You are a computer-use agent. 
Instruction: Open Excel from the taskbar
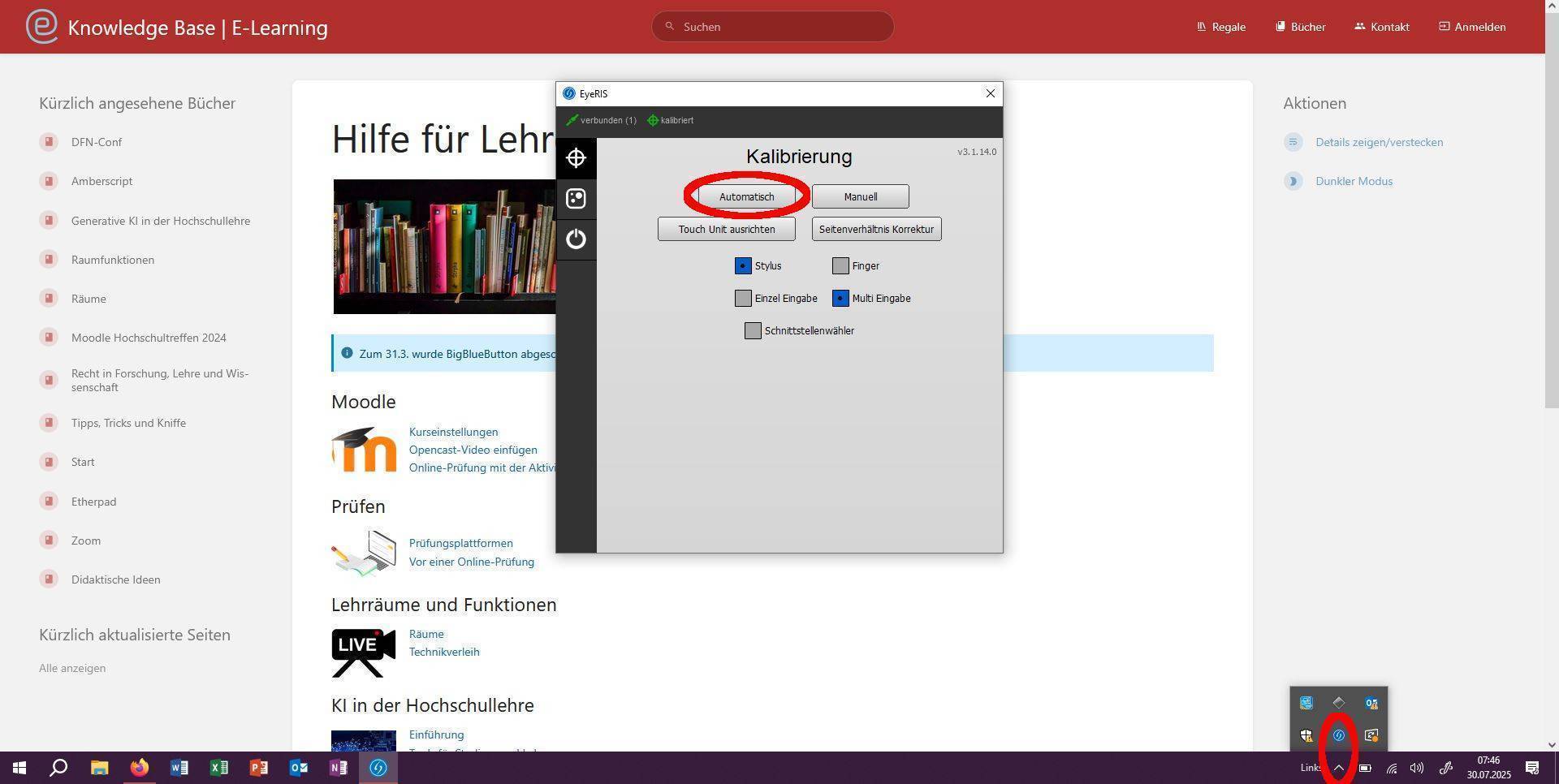click(x=219, y=768)
